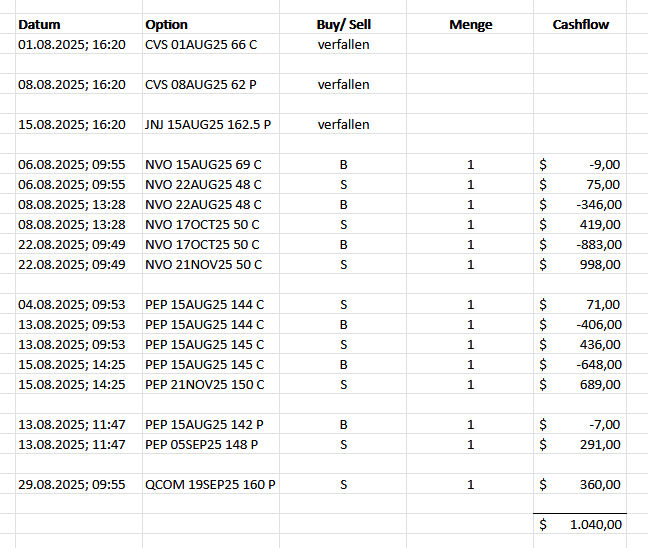This screenshot has width=648, height=548.
Task: Click the PEP 05SEP25 148 P cell
Action: tap(202, 444)
